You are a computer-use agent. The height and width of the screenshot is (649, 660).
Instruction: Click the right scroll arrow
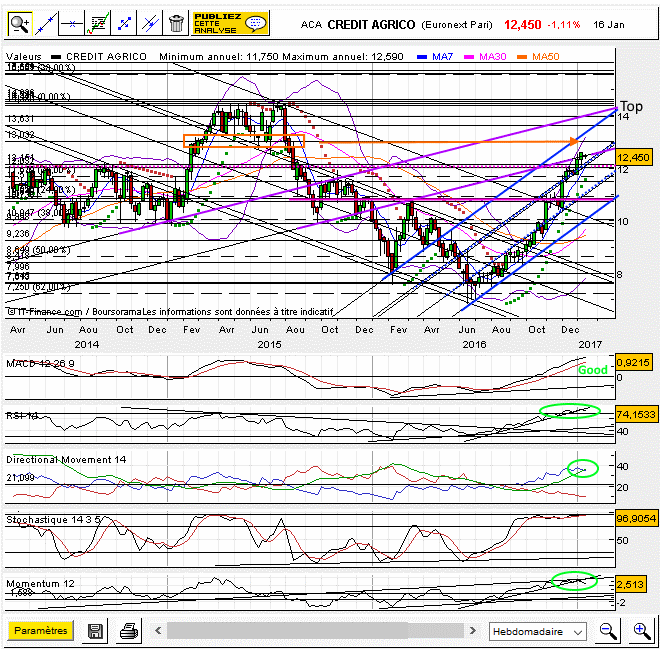point(473,630)
